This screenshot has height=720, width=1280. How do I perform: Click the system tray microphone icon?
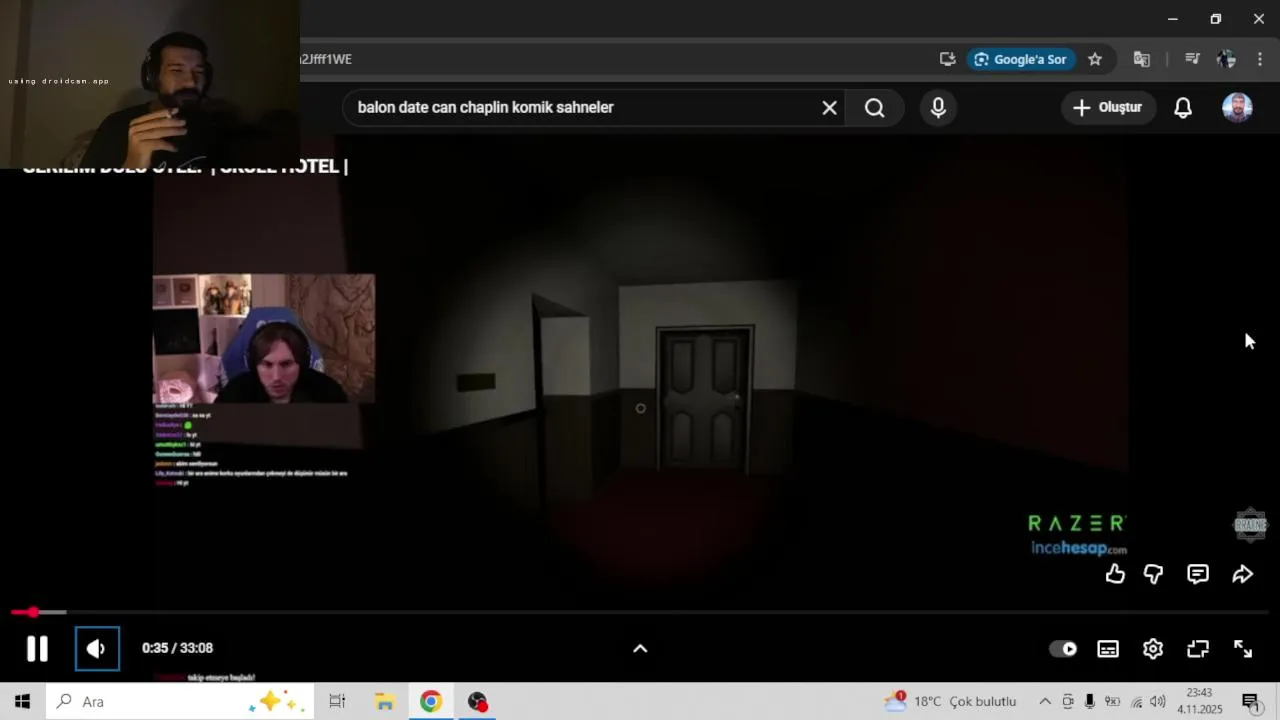point(1090,702)
